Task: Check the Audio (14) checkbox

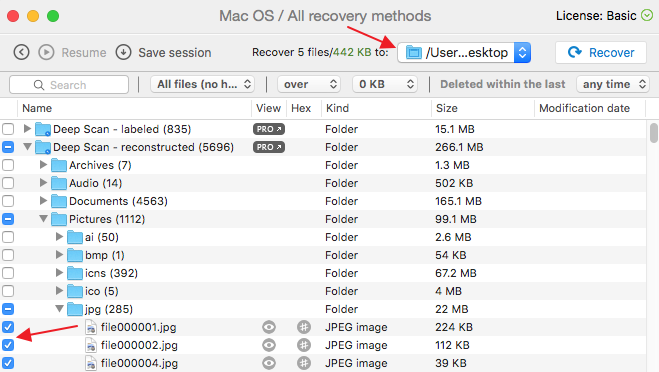Action: (x=8, y=183)
